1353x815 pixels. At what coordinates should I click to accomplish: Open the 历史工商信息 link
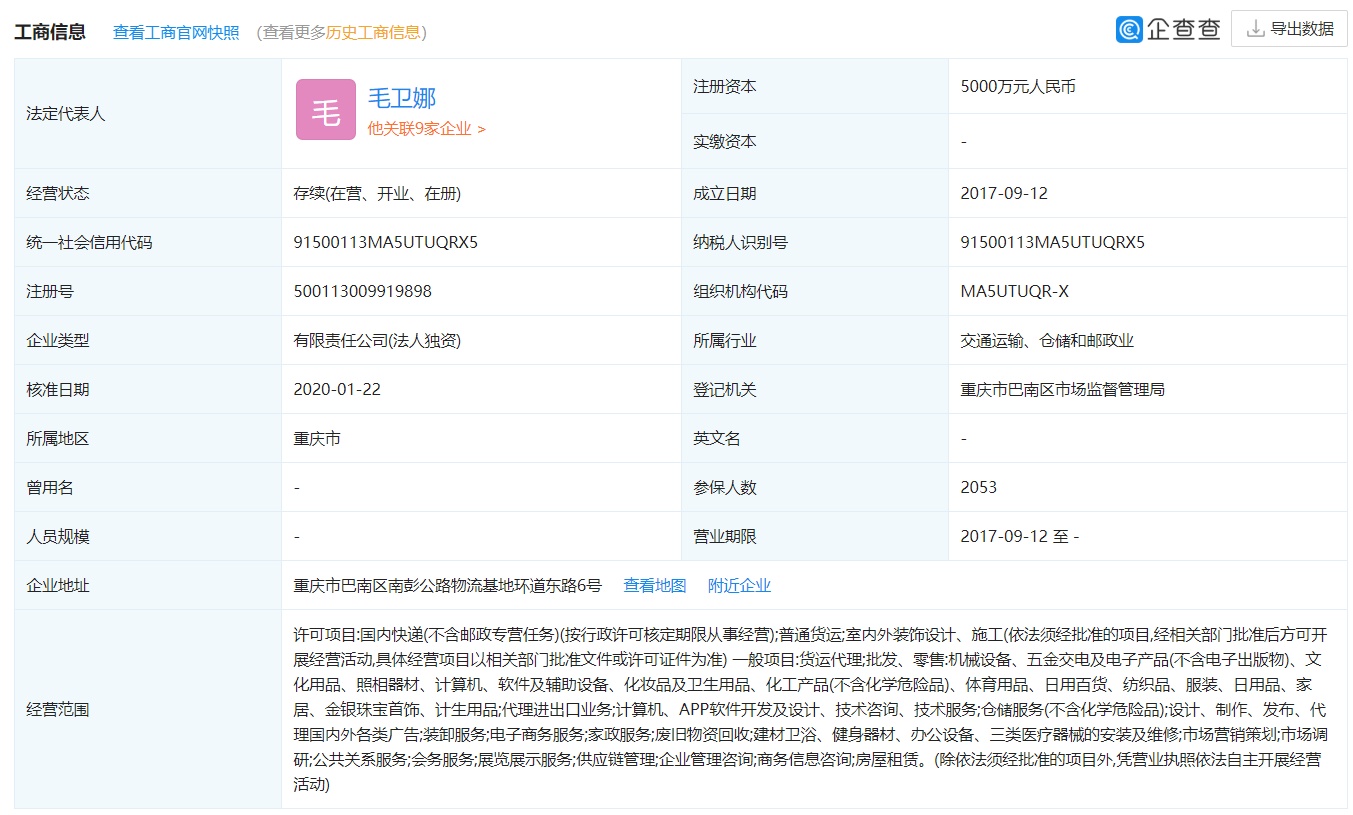pyautogui.click(x=374, y=32)
